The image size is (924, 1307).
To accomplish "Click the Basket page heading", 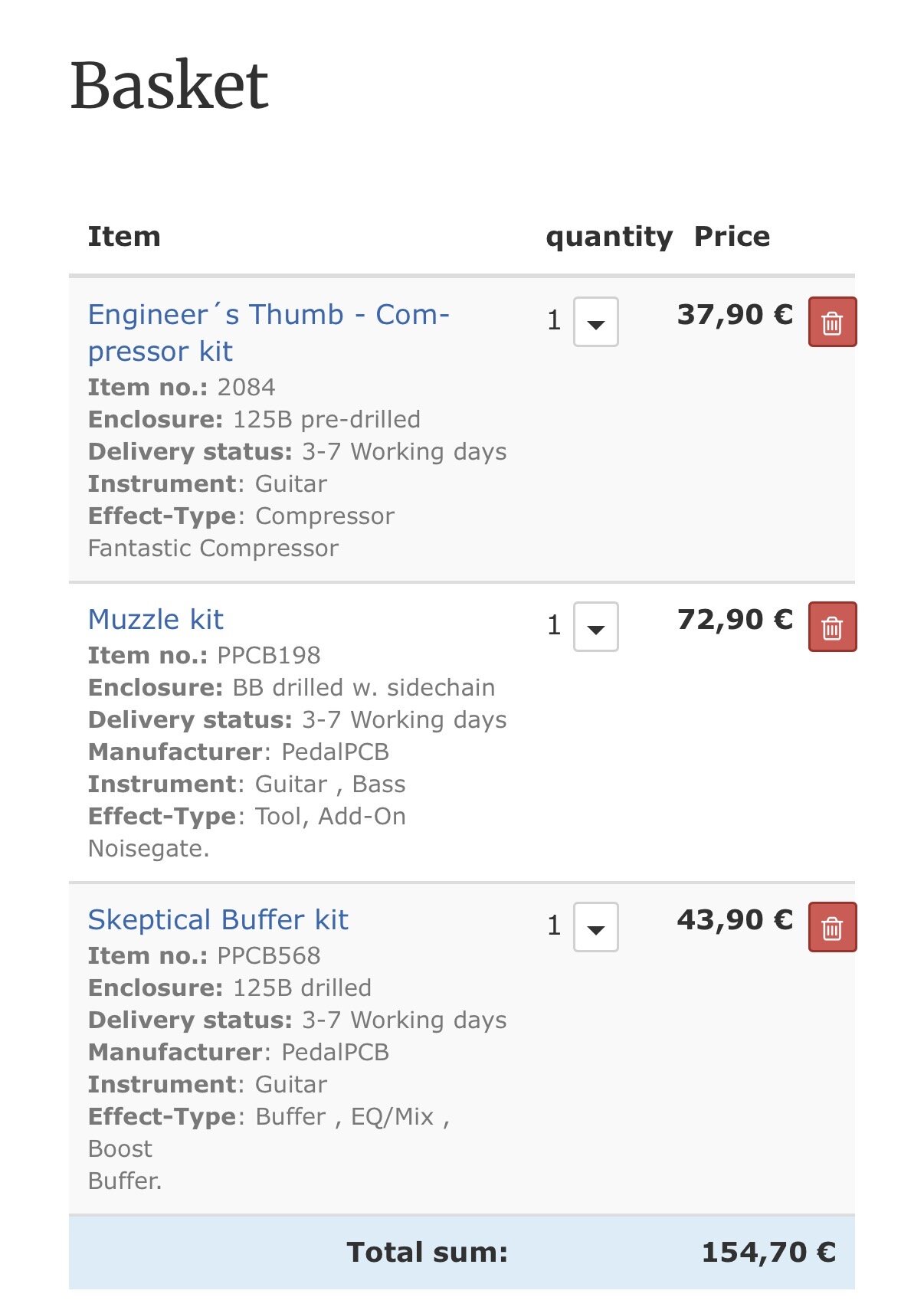I will click(x=169, y=84).
